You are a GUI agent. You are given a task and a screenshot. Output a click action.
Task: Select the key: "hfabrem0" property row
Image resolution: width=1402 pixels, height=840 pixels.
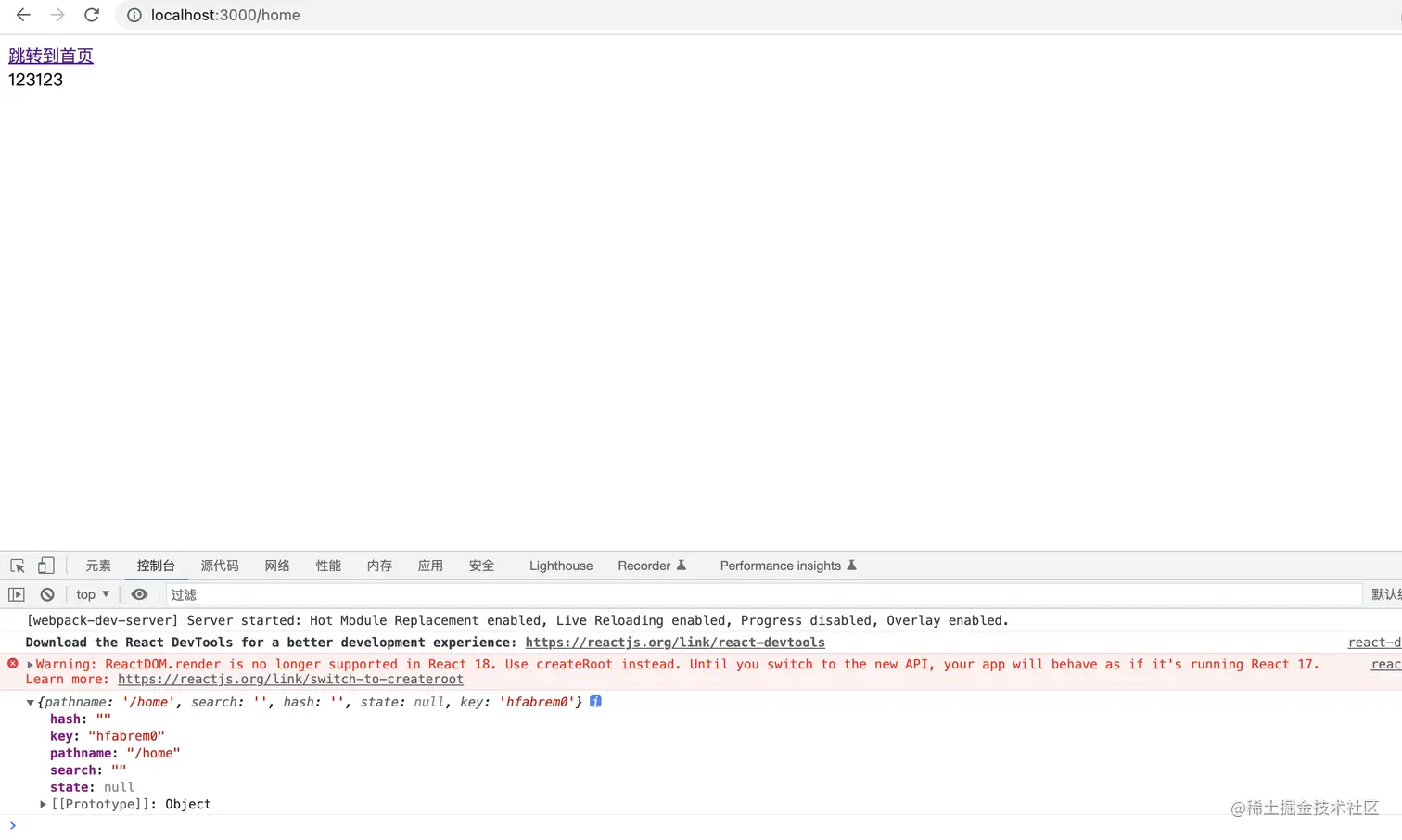click(x=108, y=736)
